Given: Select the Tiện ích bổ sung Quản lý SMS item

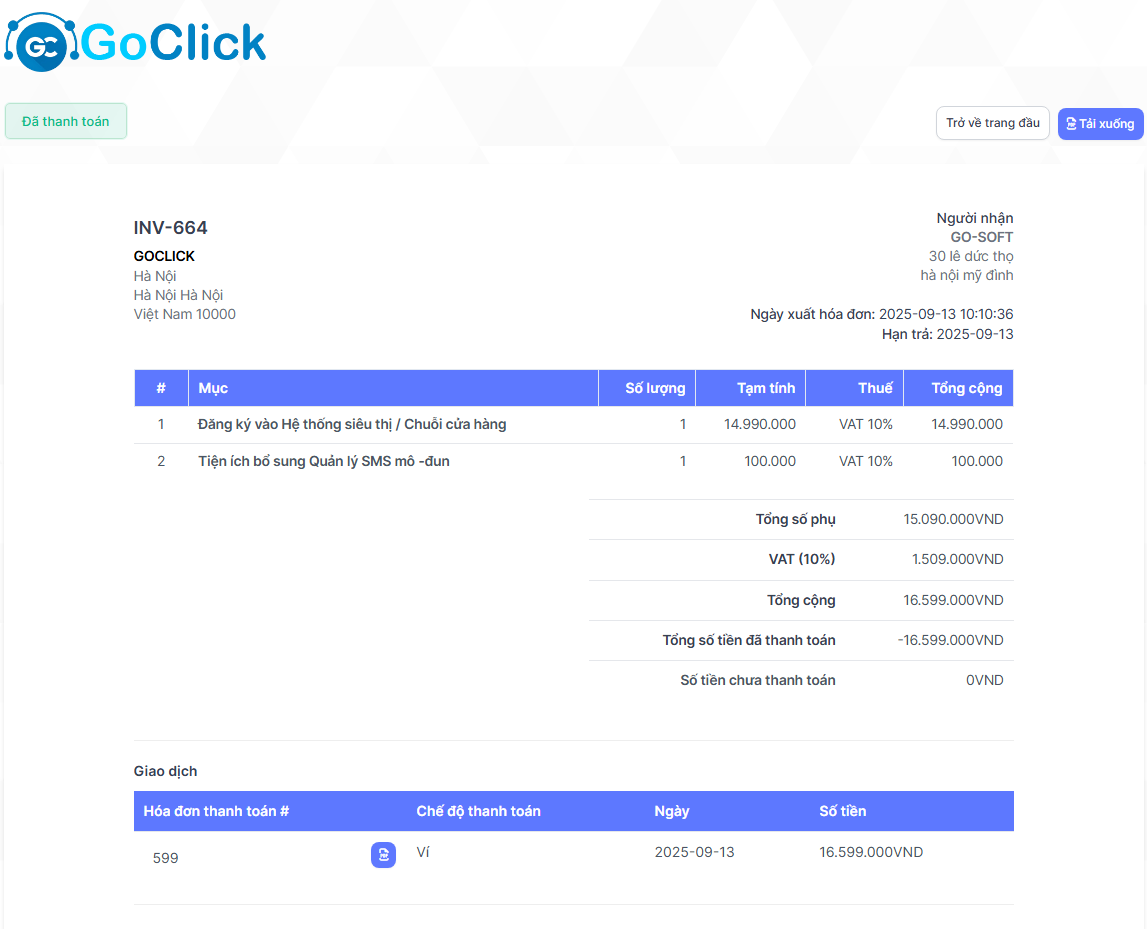Looking at the screenshot, I should pos(324,461).
